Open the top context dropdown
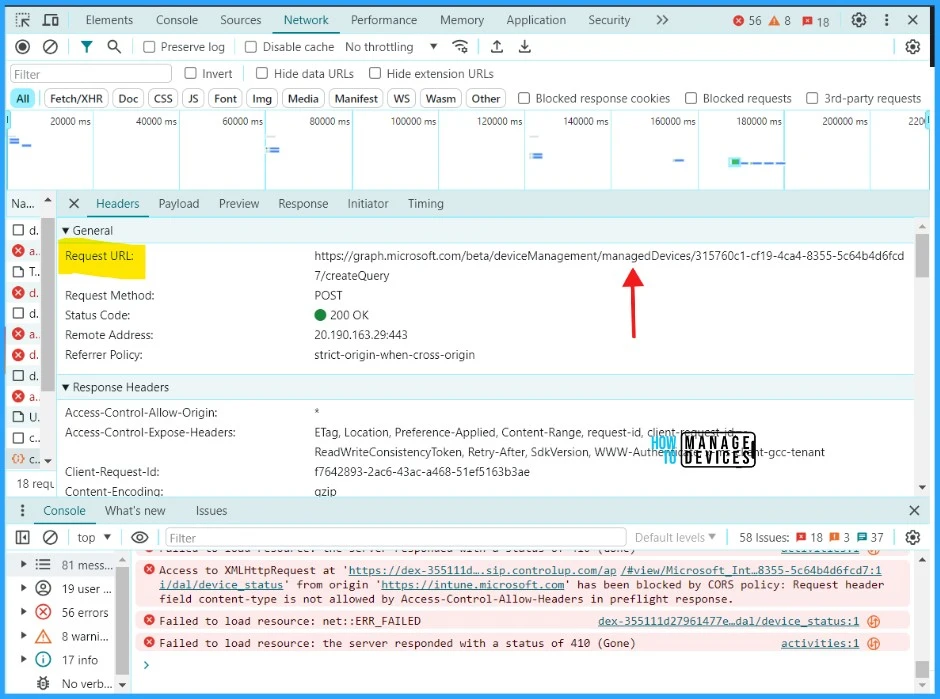The height and width of the screenshot is (699, 940). pyautogui.click(x=94, y=538)
